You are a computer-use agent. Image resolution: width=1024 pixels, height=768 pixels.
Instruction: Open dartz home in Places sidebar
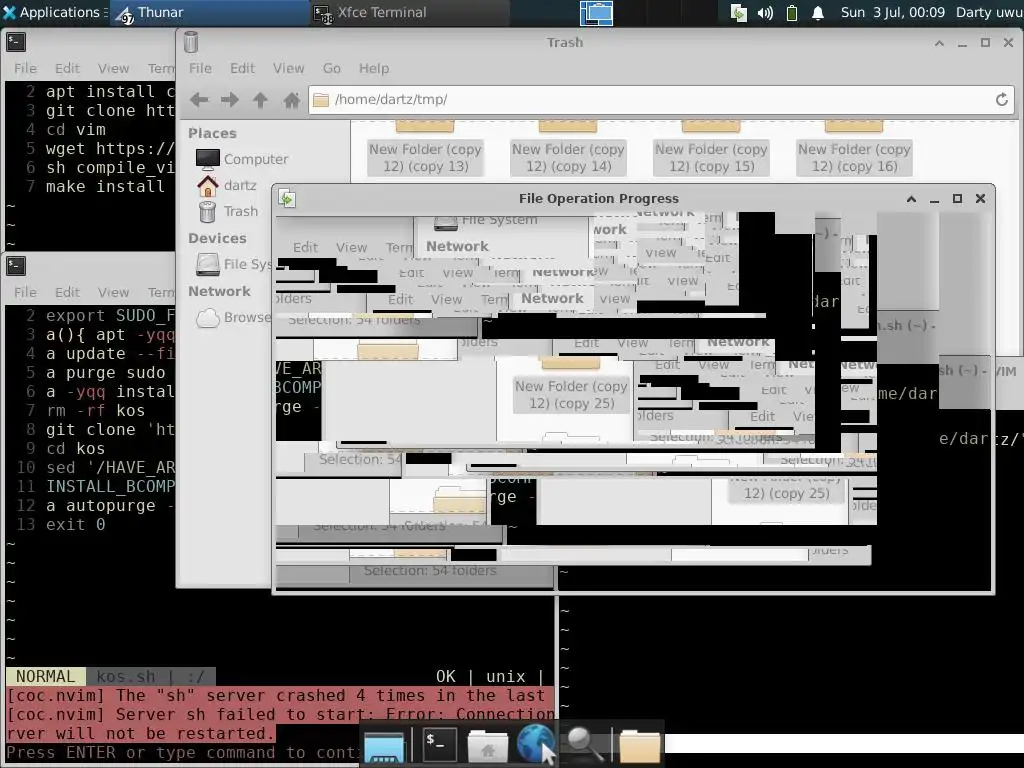pyautogui.click(x=227, y=185)
